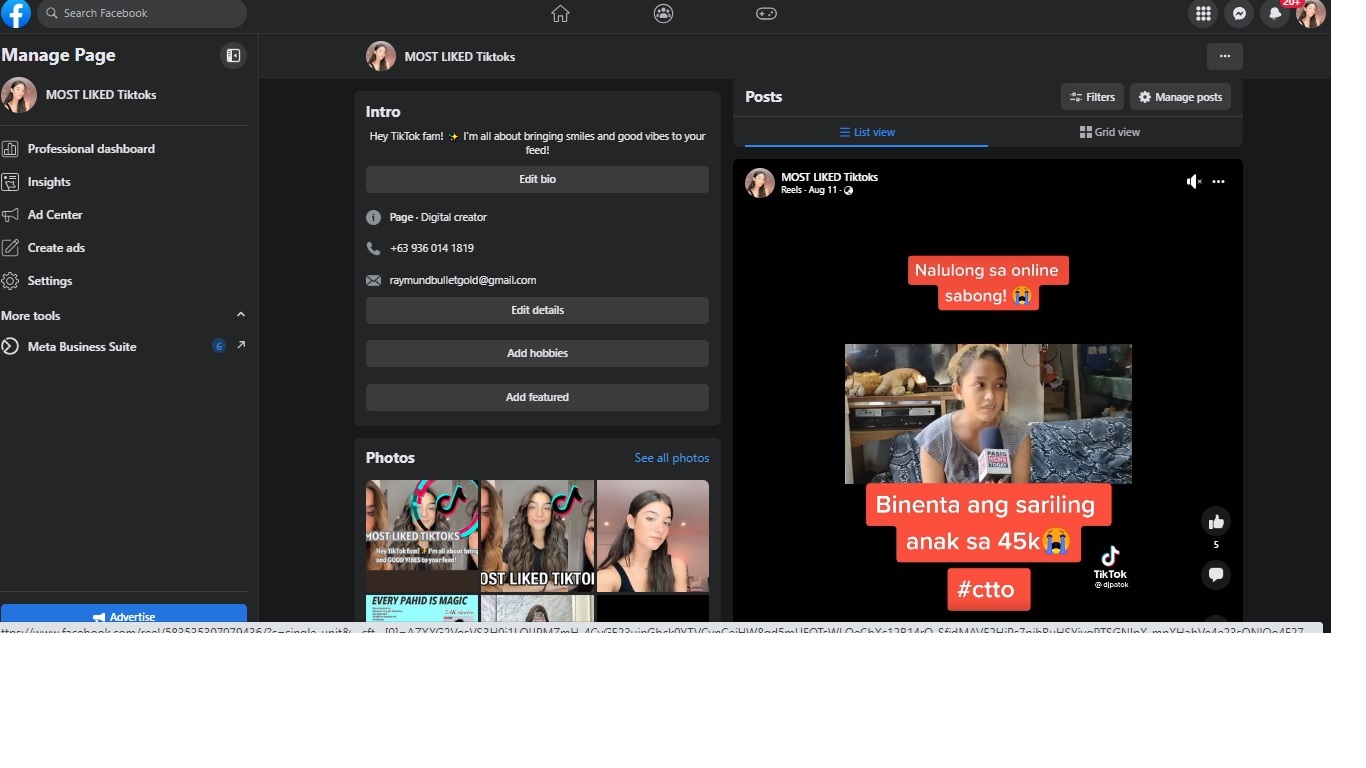Switch to the List view tab
The image size is (1366, 768).
[866, 132]
